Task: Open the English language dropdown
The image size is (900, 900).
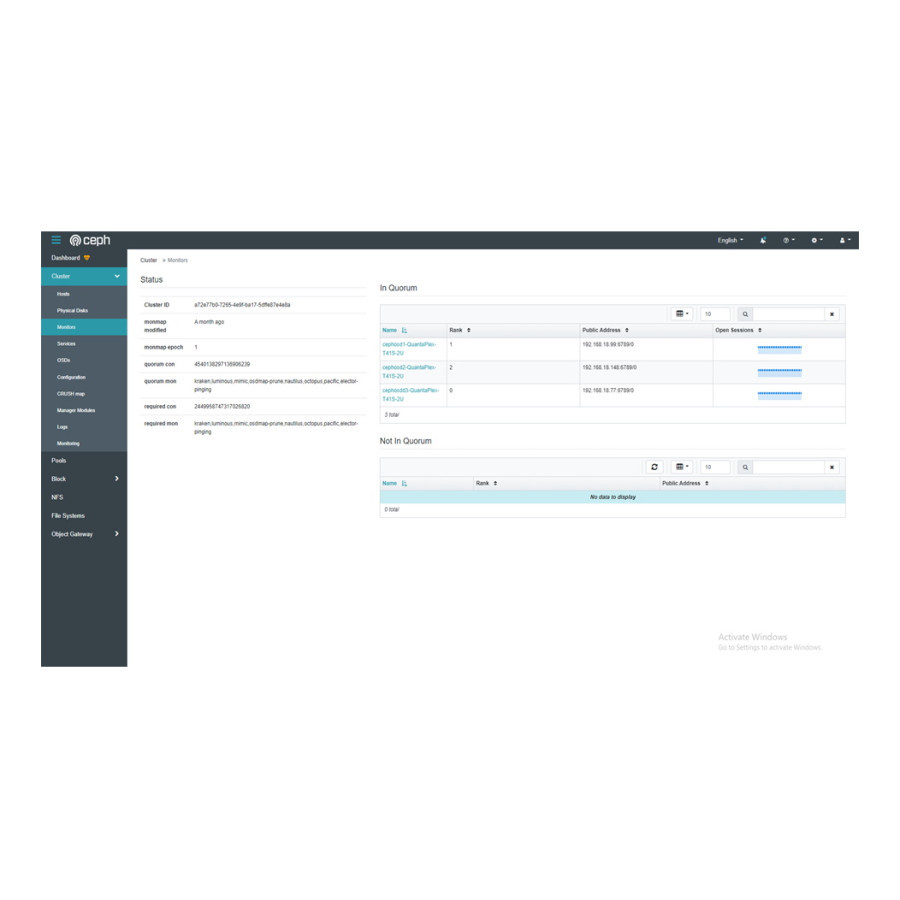Action: [x=730, y=240]
